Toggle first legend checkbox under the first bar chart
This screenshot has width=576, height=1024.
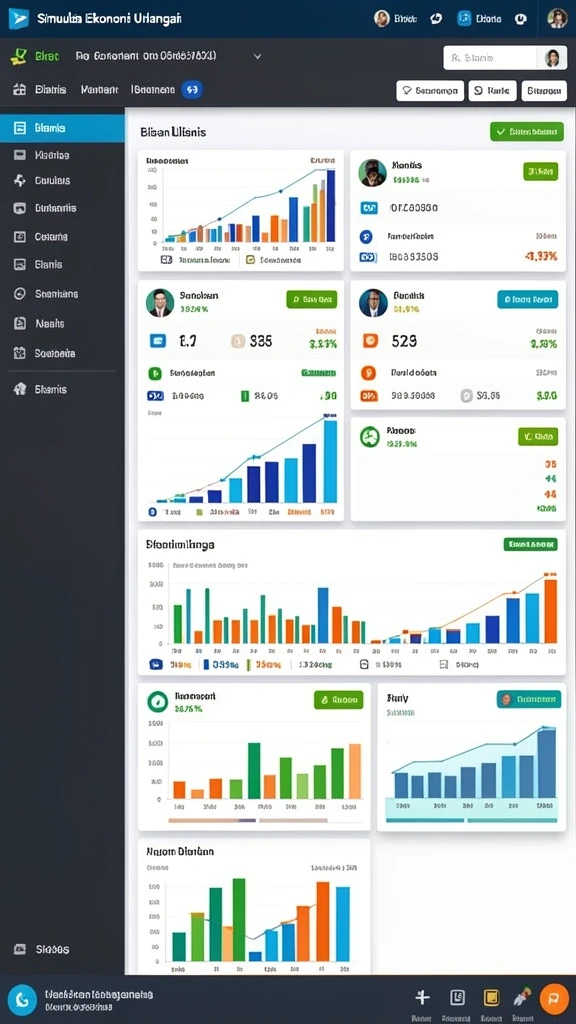tap(166, 259)
